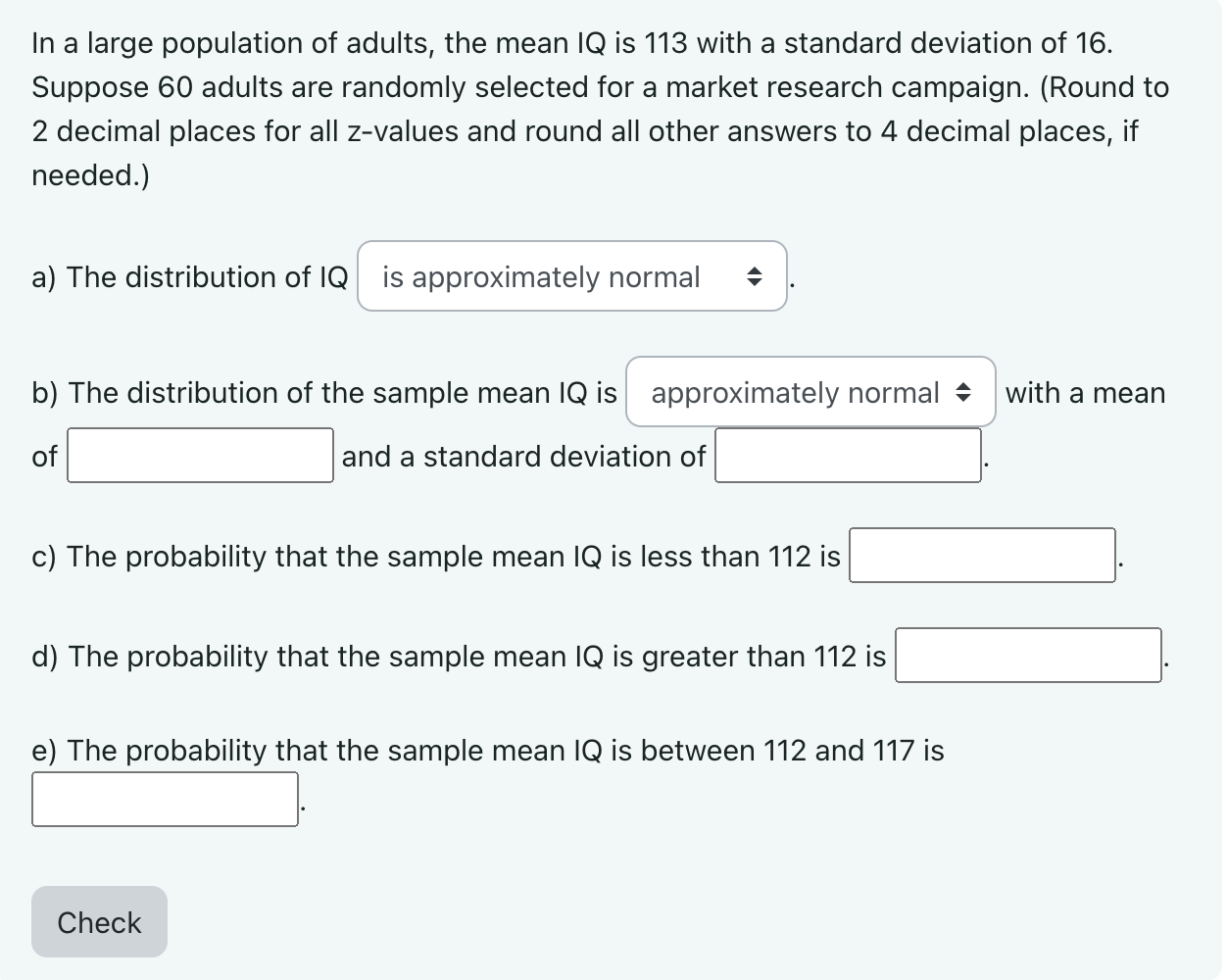Click the box following 'greater than 112 is'
This screenshot has width=1227, height=980.
pyautogui.click(x=1028, y=656)
